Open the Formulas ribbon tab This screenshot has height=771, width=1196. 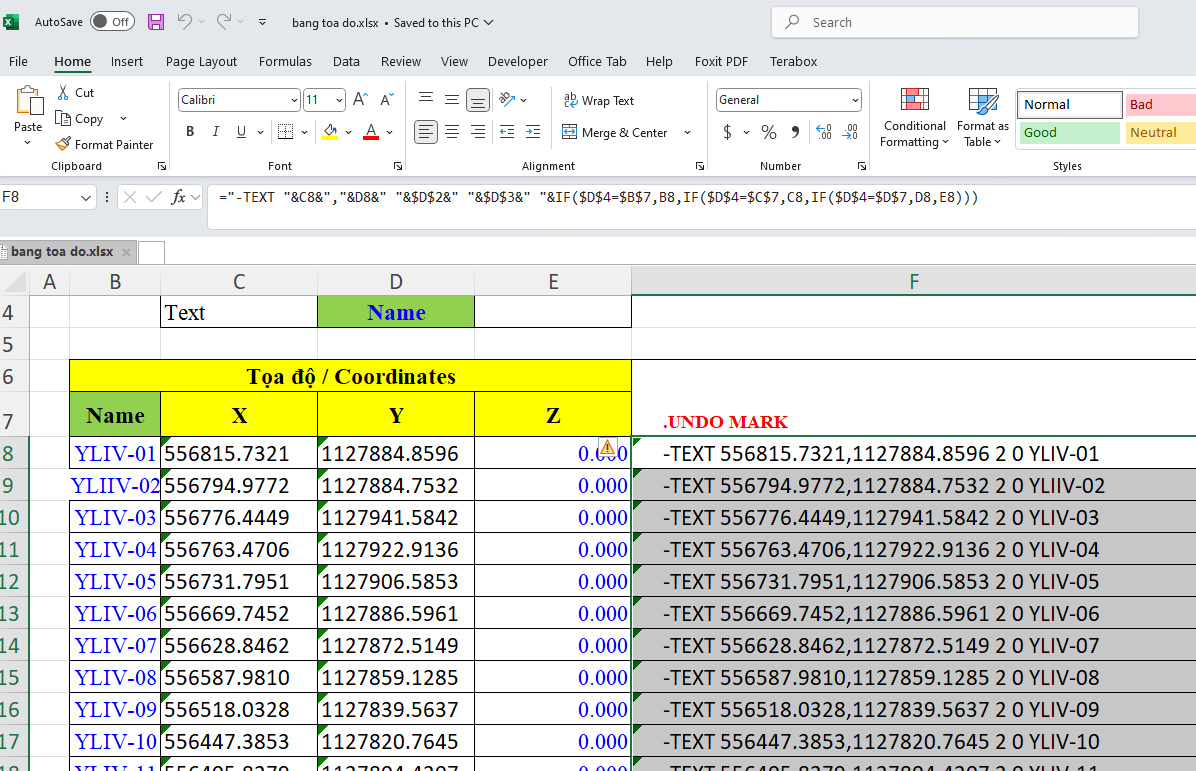pyautogui.click(x=285, y=61)
